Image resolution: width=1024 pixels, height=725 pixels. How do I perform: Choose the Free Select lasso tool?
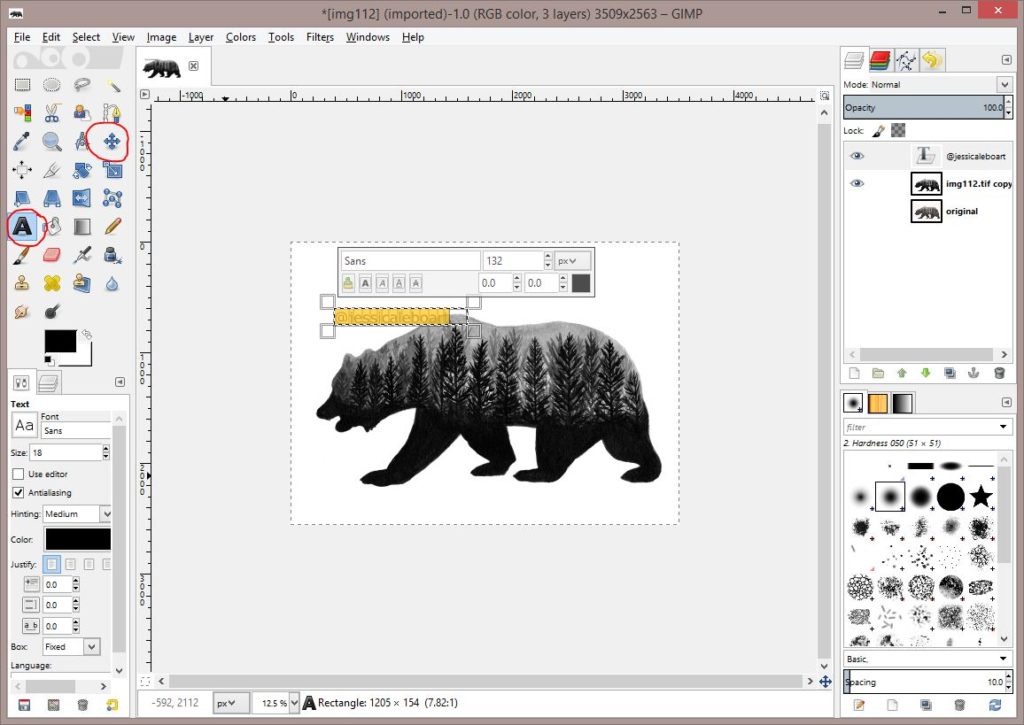pyautogui.click(x=82, y=85)
